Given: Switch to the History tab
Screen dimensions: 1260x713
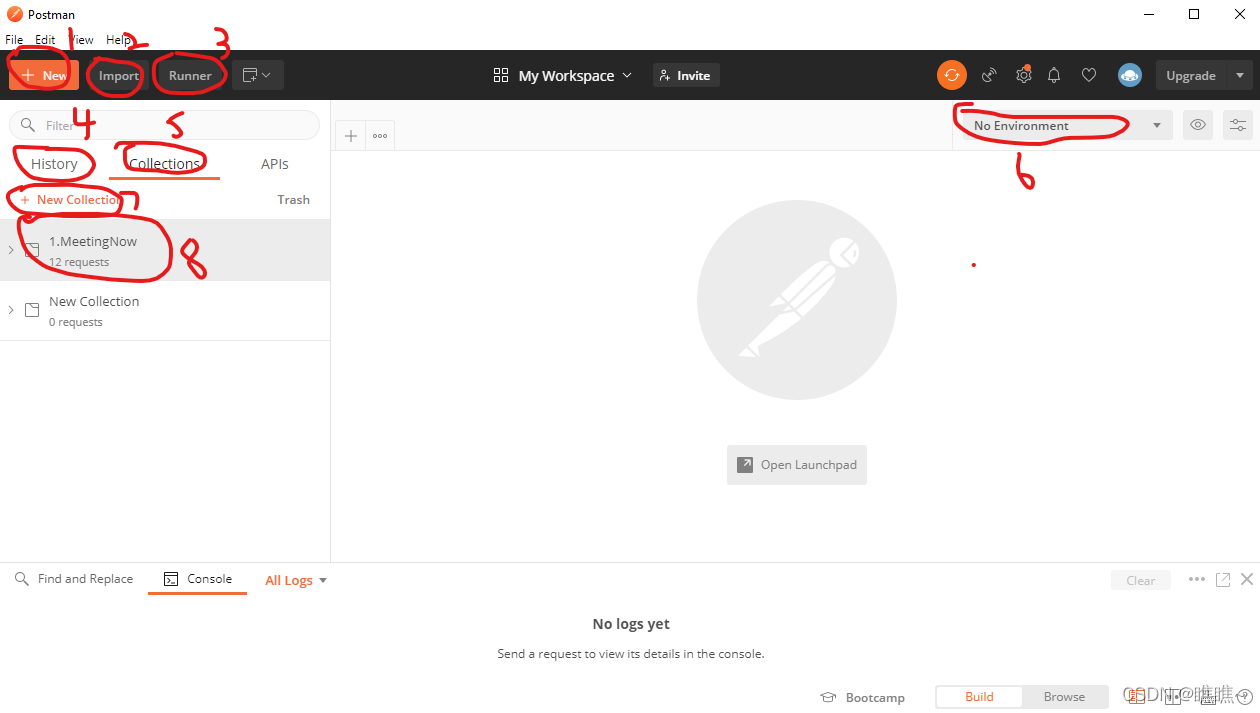Looking at the screenshot, I should [54, 164].
